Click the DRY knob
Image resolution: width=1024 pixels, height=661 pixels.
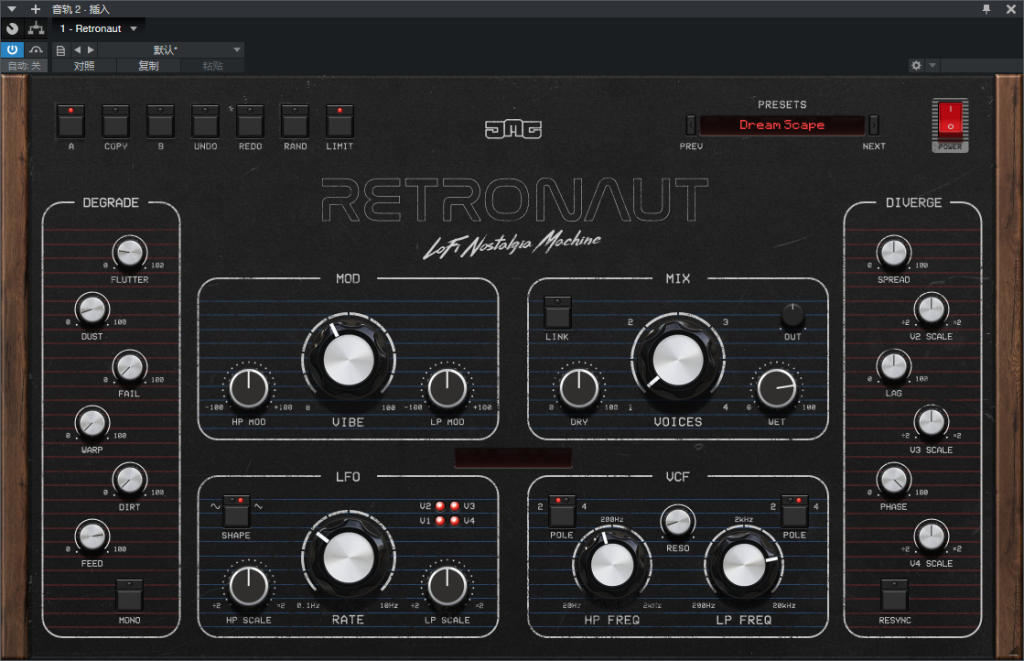point(579,388)
